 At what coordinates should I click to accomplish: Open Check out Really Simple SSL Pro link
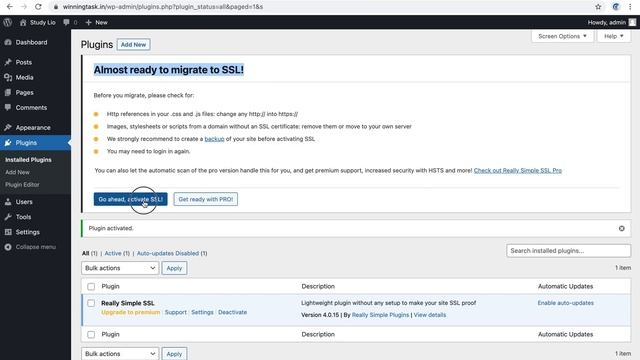pos(518,170)
